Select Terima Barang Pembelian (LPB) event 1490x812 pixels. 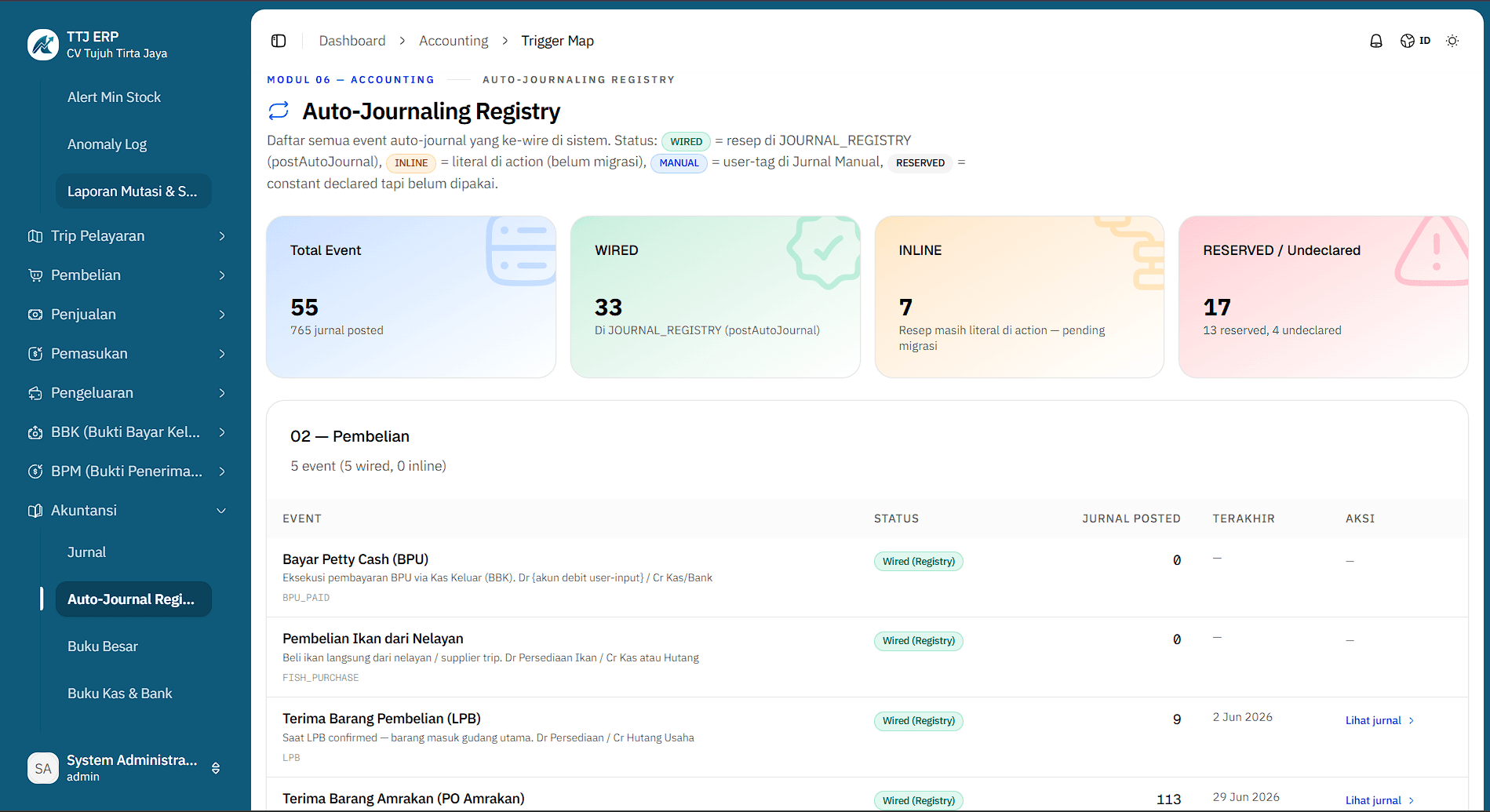(x=381, y=719)
